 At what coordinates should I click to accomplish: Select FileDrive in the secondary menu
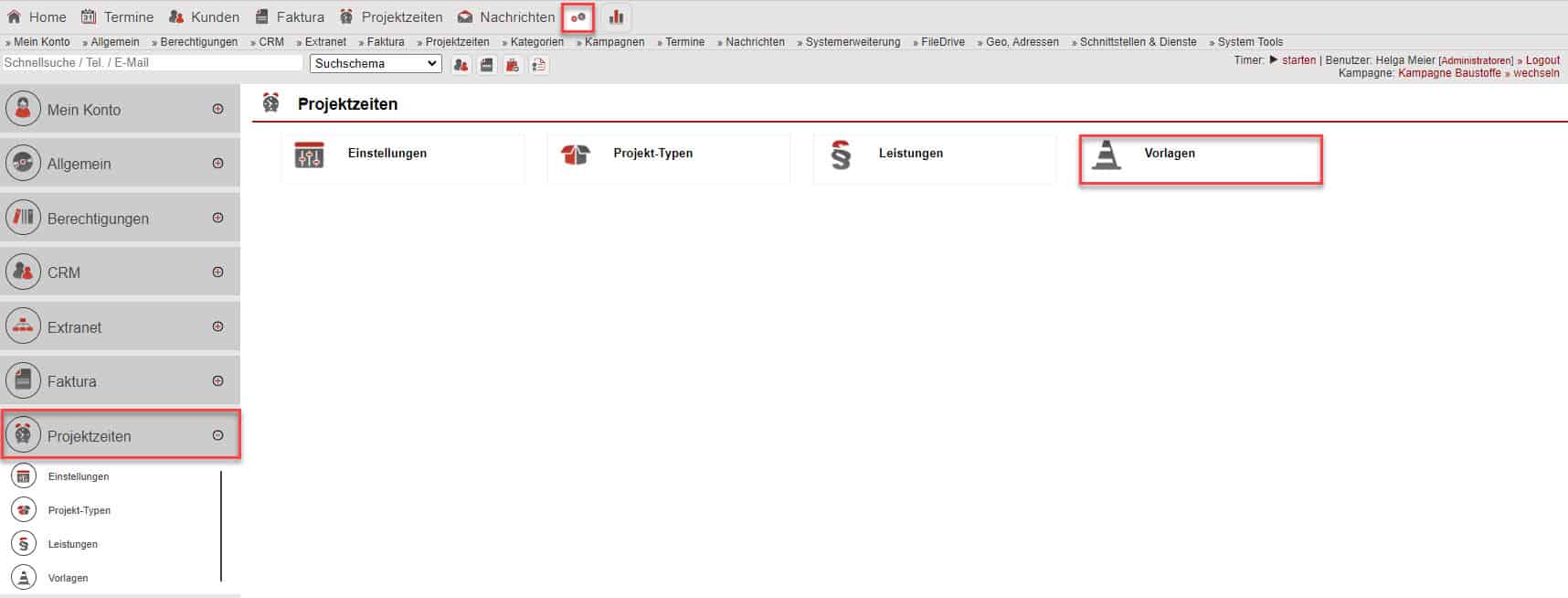click(x=942, y=42)
